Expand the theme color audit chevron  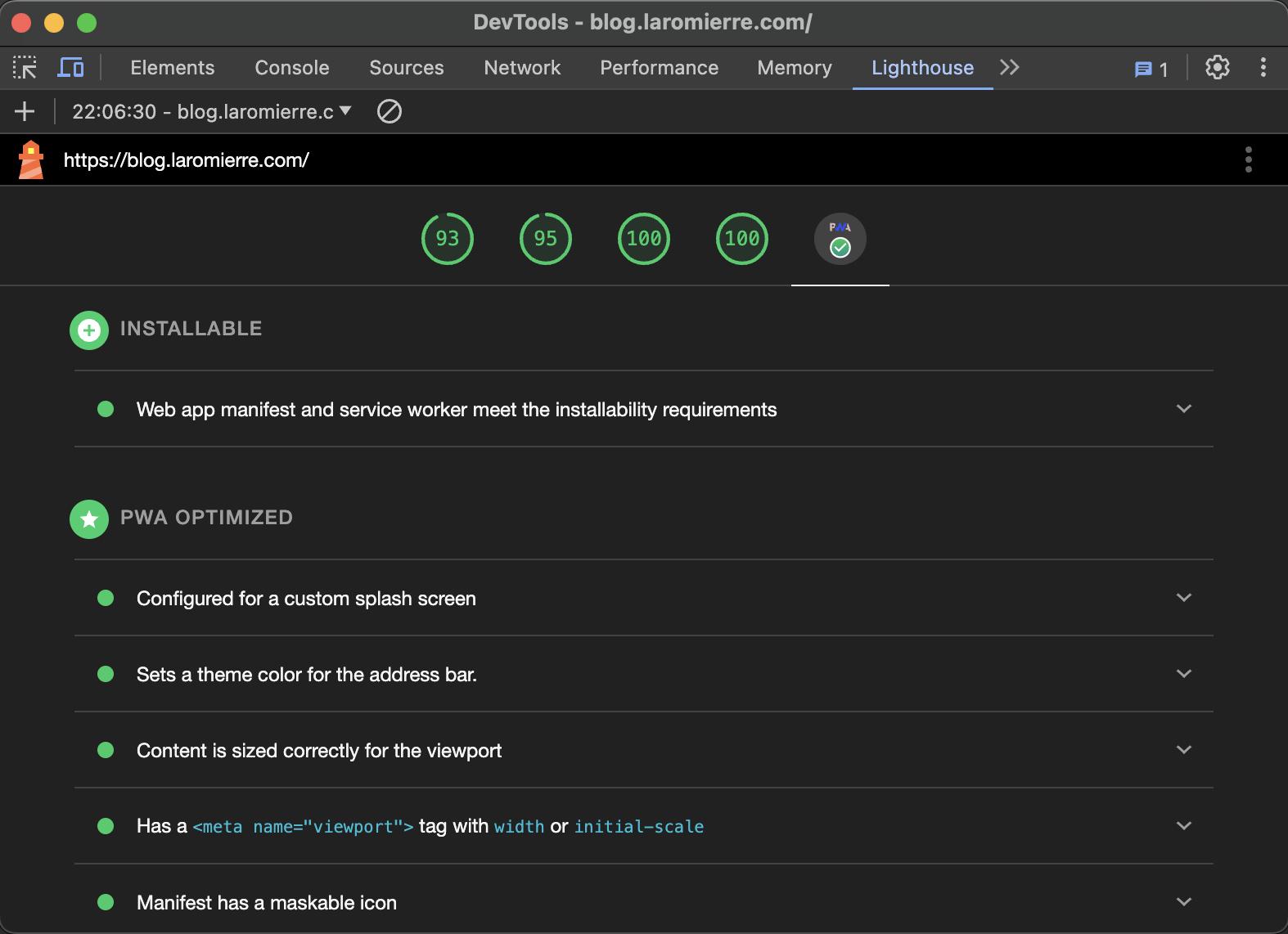(1184, 673)
